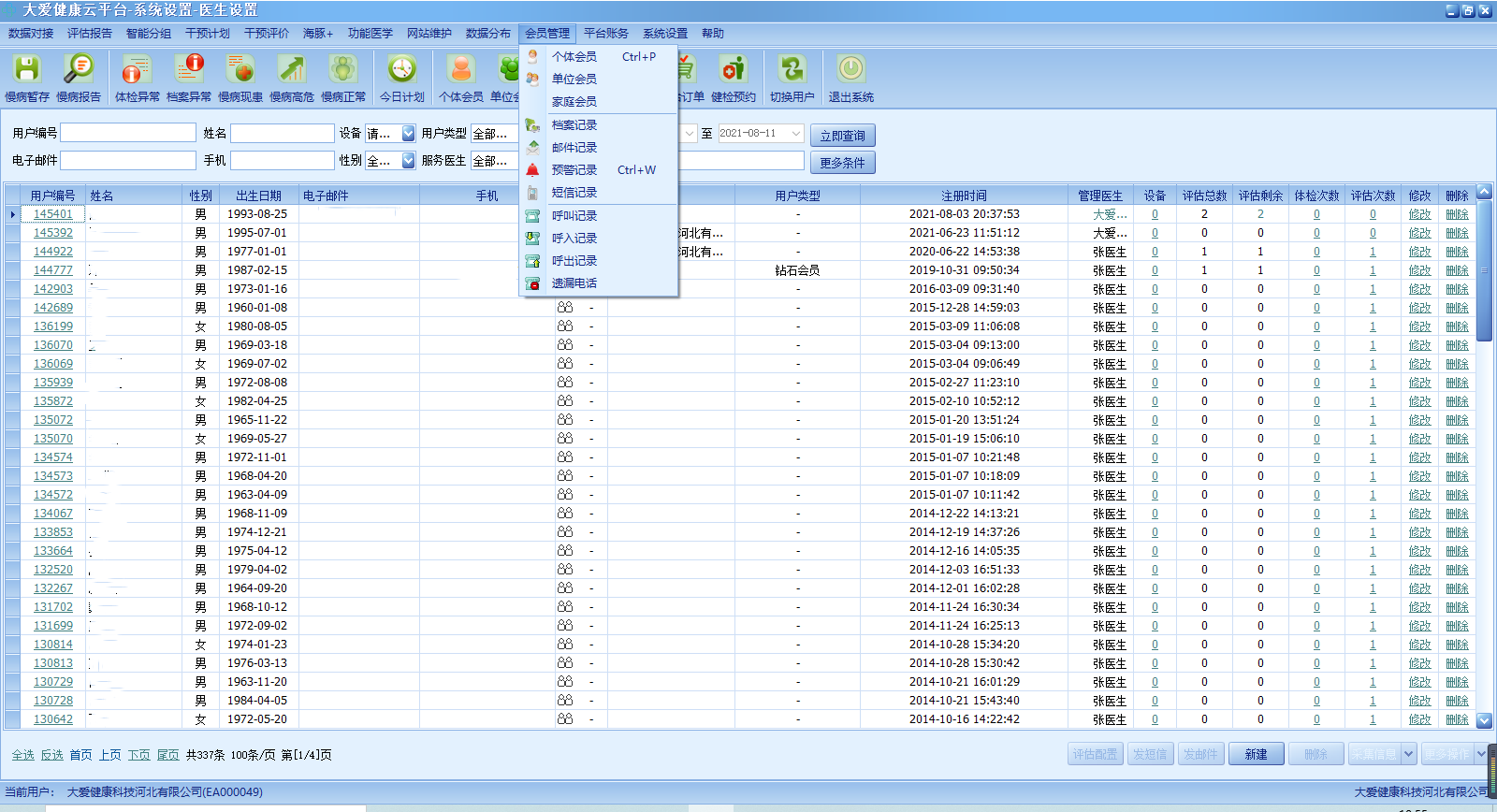Open user ID link 145401
The width and height of the screenshot is (1497, 812).
53,214
